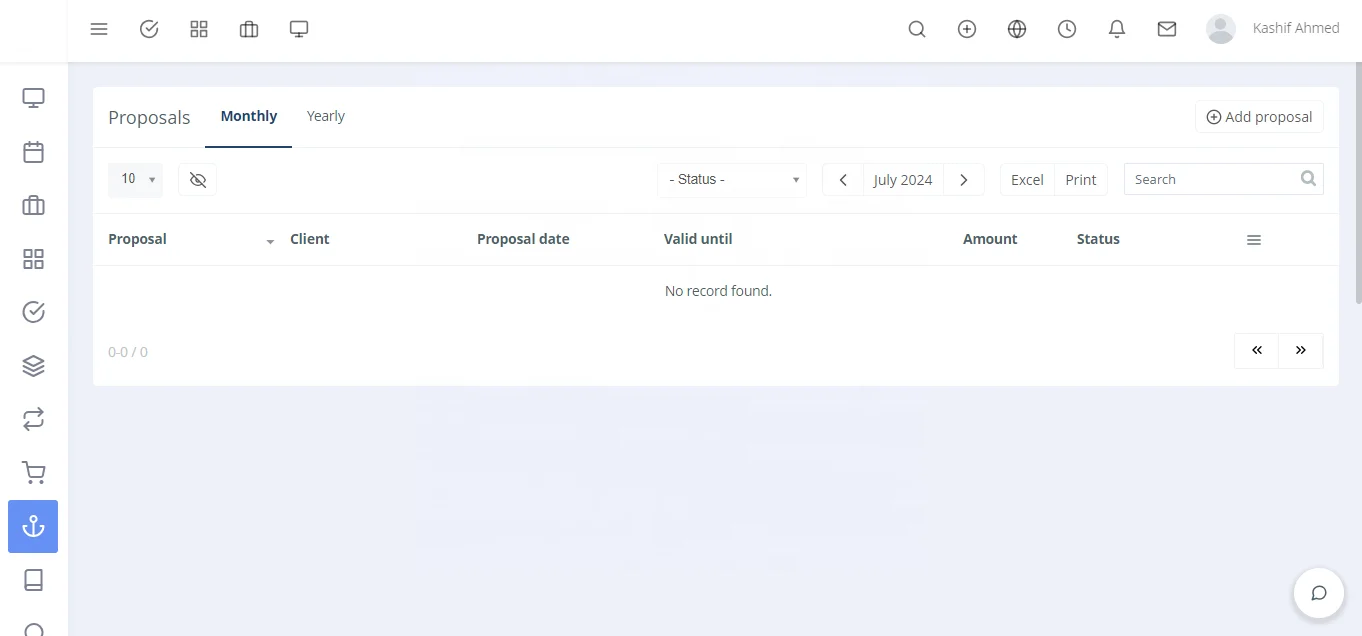Click the Proposals page title
1362x636 pixels.
click(x=149, y=117)
